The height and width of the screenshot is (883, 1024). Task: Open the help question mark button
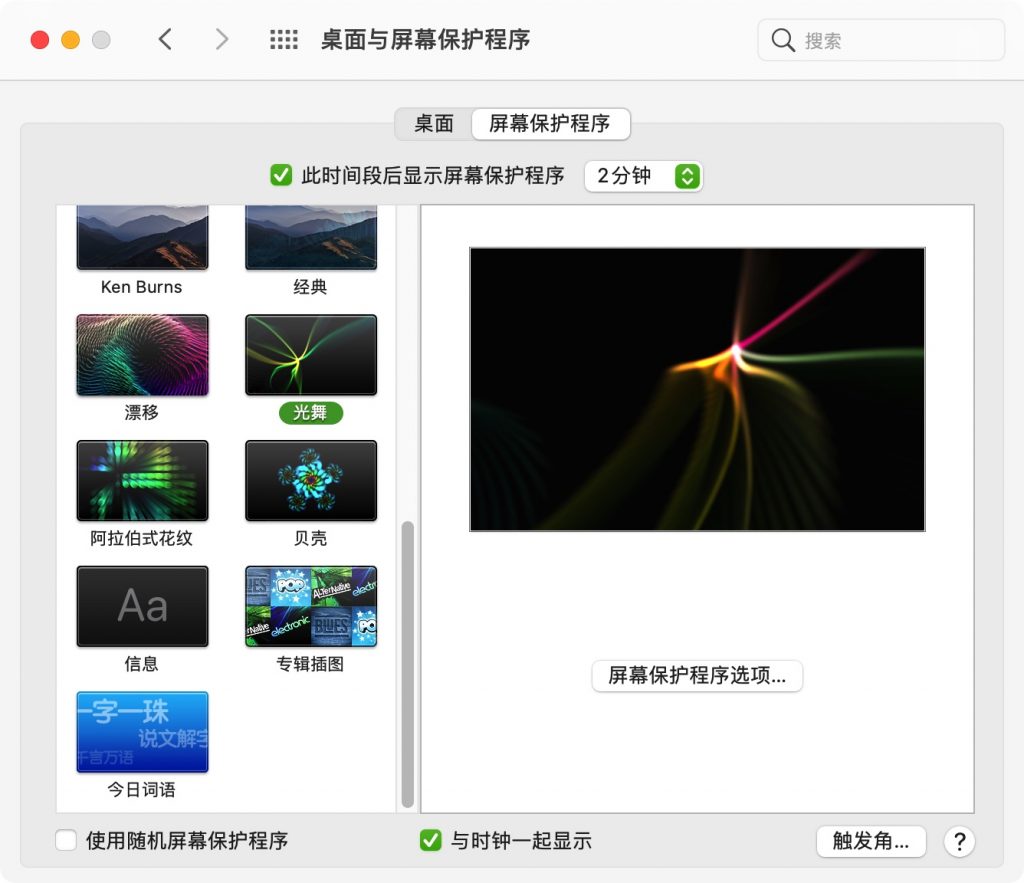tap(959, 841)
